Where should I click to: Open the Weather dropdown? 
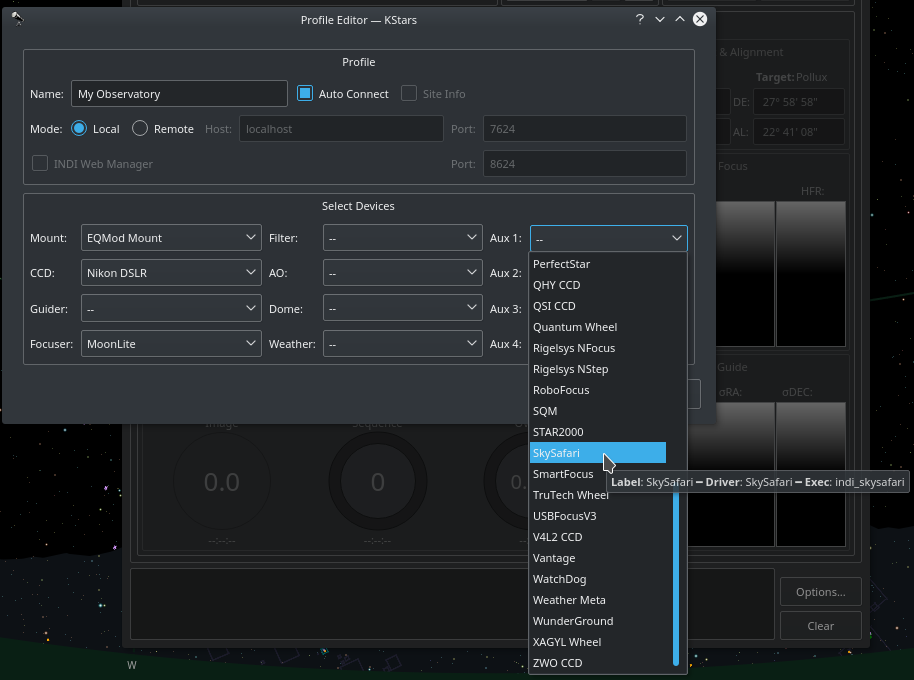[x=403, y=343]
